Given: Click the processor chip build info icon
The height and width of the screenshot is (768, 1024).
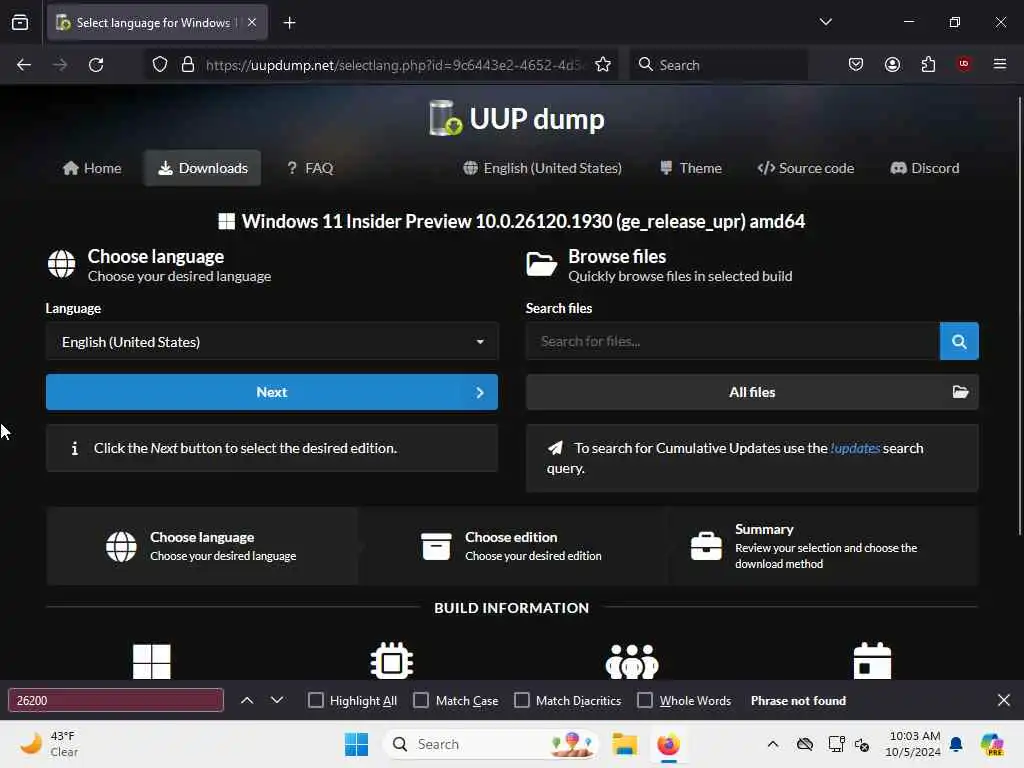Looking at the screenshot, I should pos(392,662).
